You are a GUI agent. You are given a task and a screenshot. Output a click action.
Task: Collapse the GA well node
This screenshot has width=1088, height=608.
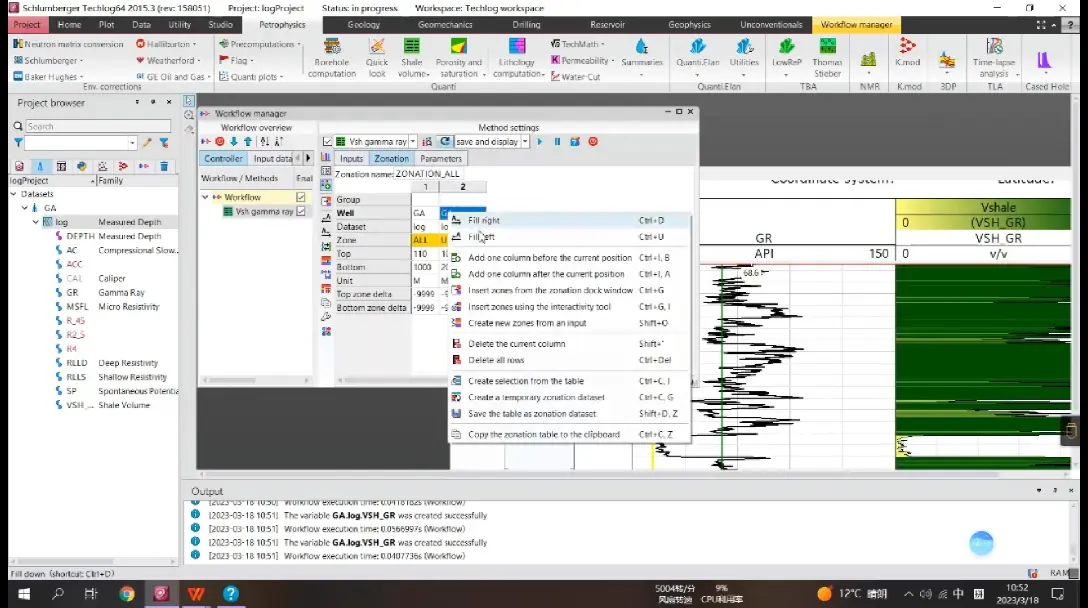(24, 208)
